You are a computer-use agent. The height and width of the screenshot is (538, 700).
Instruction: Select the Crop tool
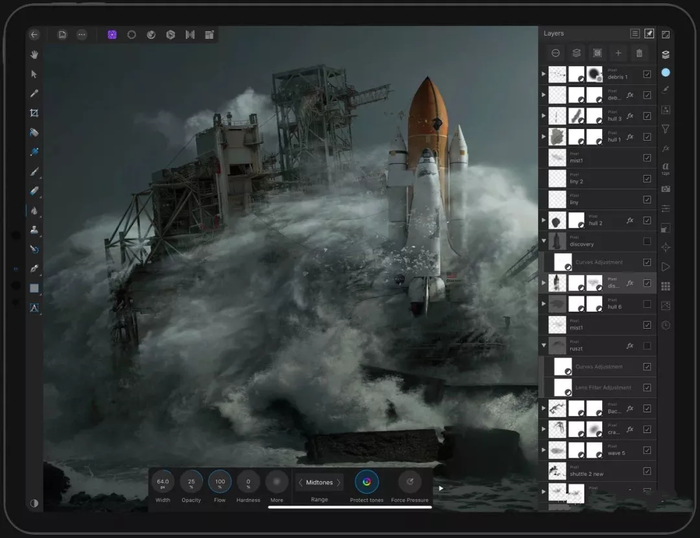point(34,113)
